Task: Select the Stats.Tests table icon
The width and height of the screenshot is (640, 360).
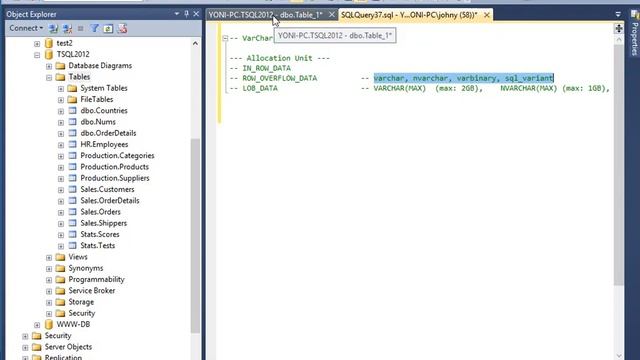Action: click(x=73, y=245)
